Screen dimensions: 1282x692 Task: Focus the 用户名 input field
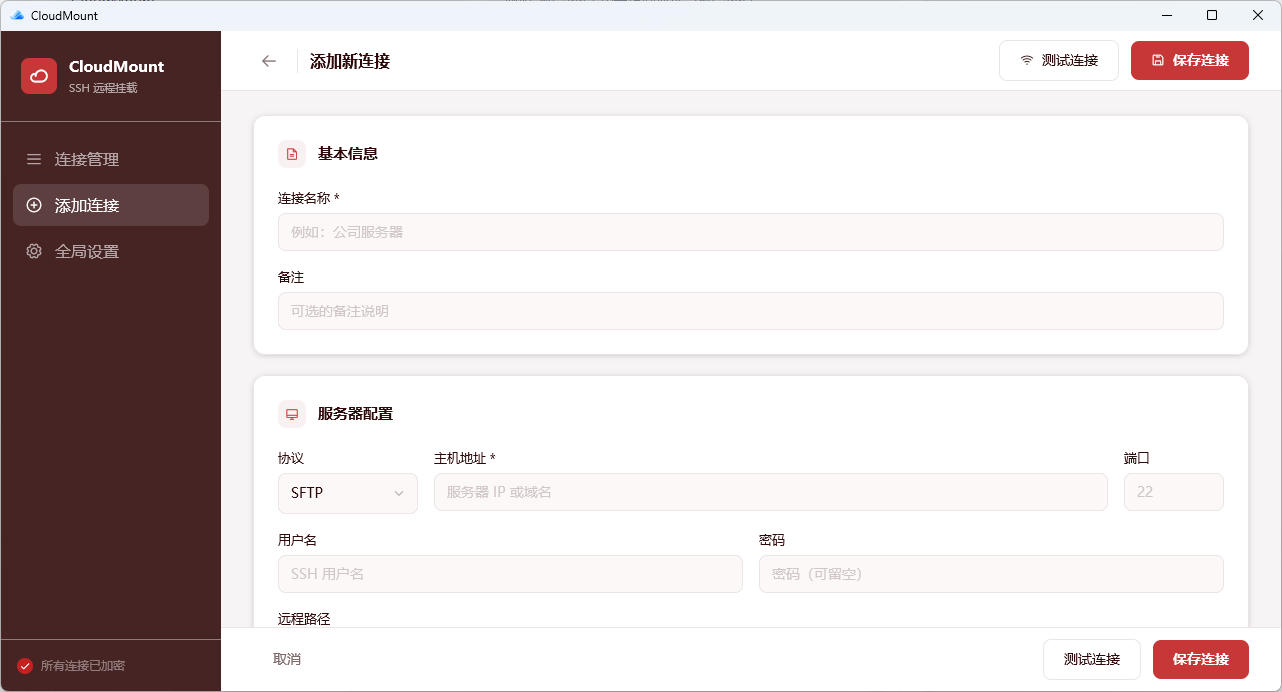510,574
